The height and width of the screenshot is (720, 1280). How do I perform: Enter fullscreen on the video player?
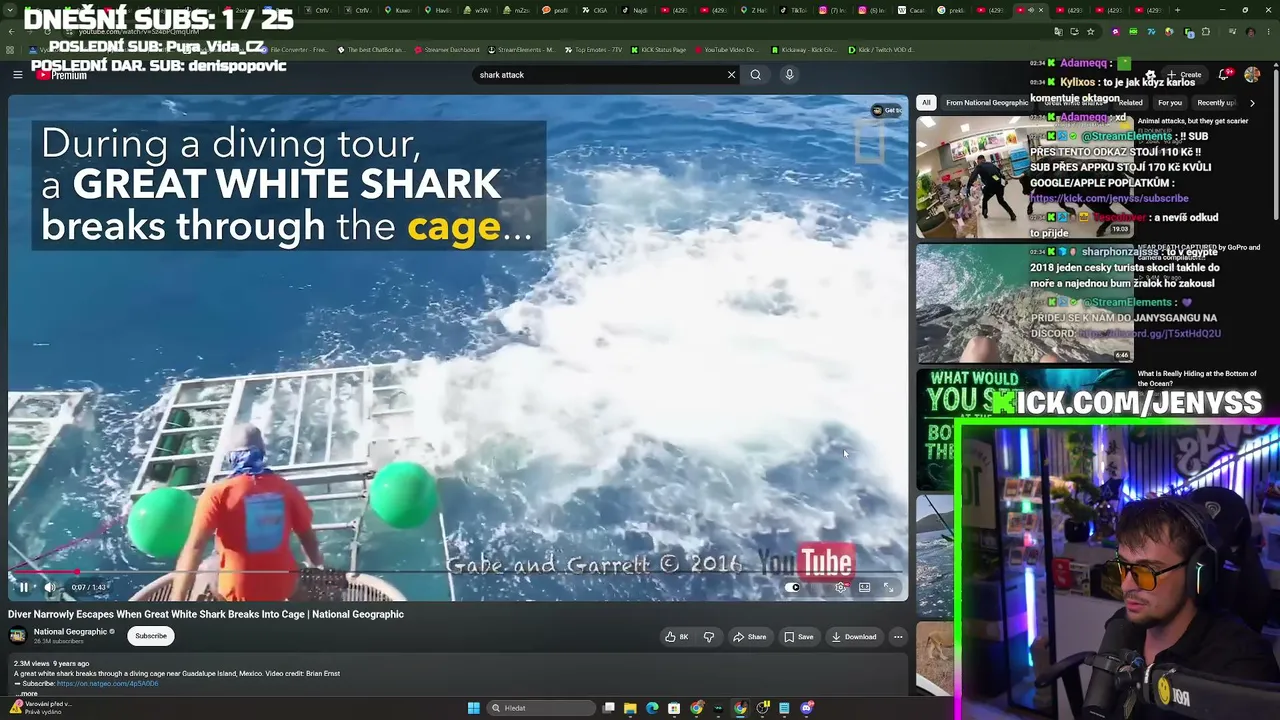pyautogui.click(x=888, y=588)
